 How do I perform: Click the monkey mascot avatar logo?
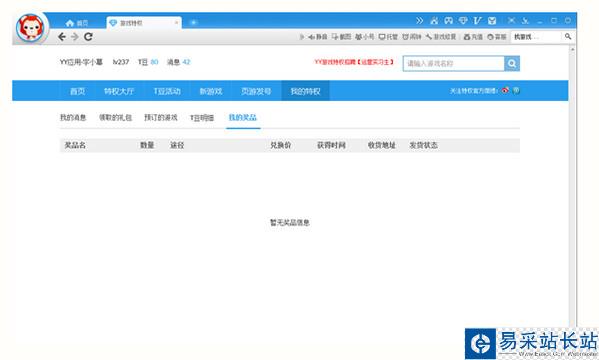click(x=30, y=28)
